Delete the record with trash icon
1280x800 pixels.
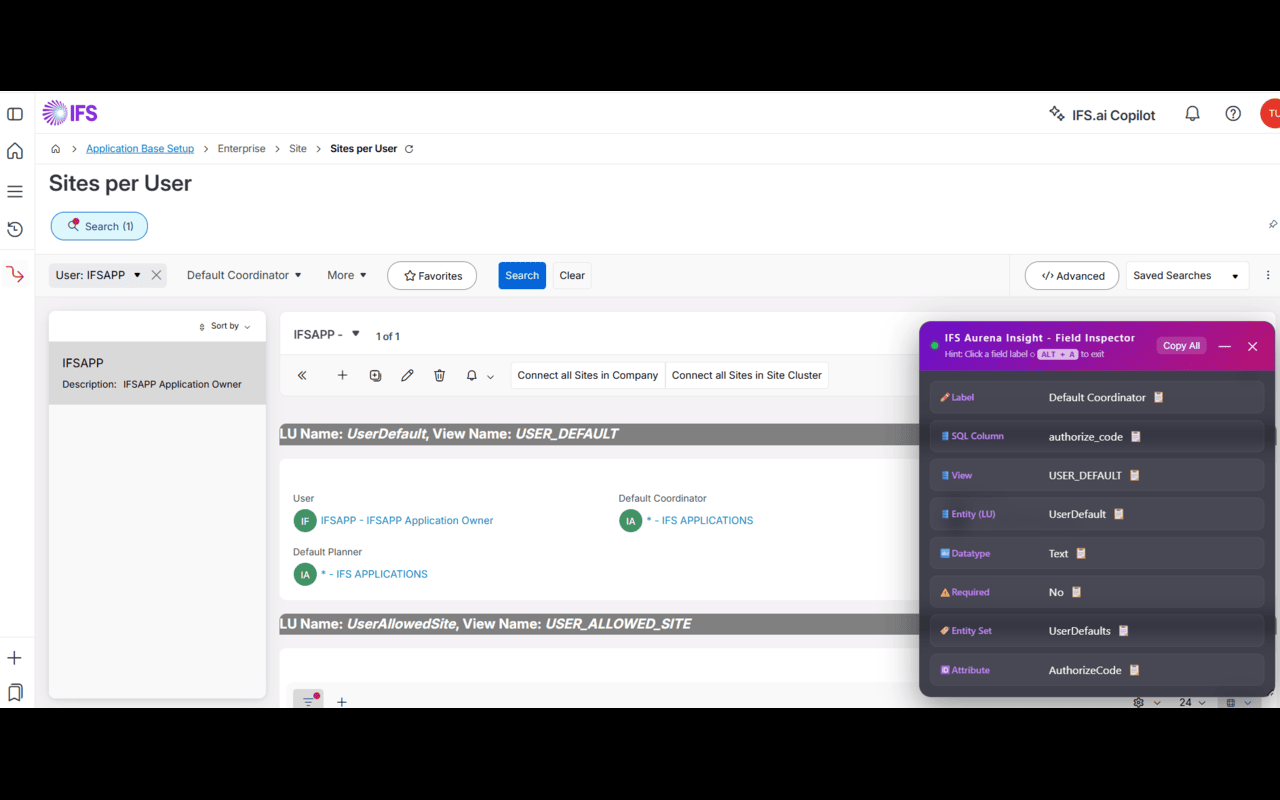tap(439, 376)
